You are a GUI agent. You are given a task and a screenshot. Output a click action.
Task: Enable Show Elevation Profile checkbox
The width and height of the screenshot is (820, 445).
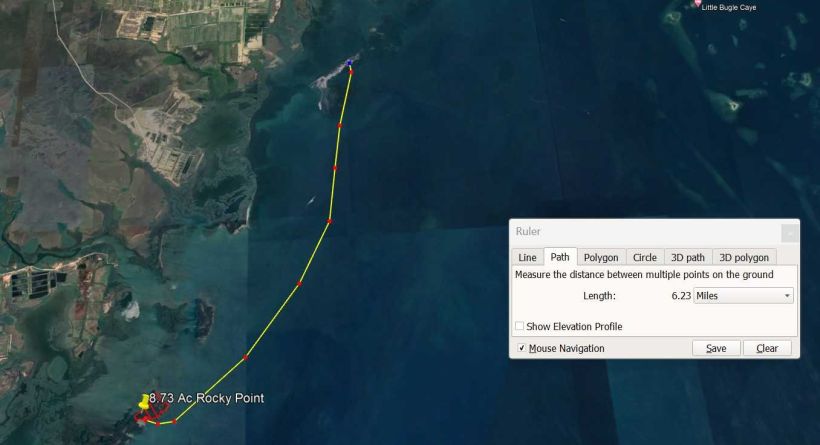pyautogui.click(x=519, y=326)
